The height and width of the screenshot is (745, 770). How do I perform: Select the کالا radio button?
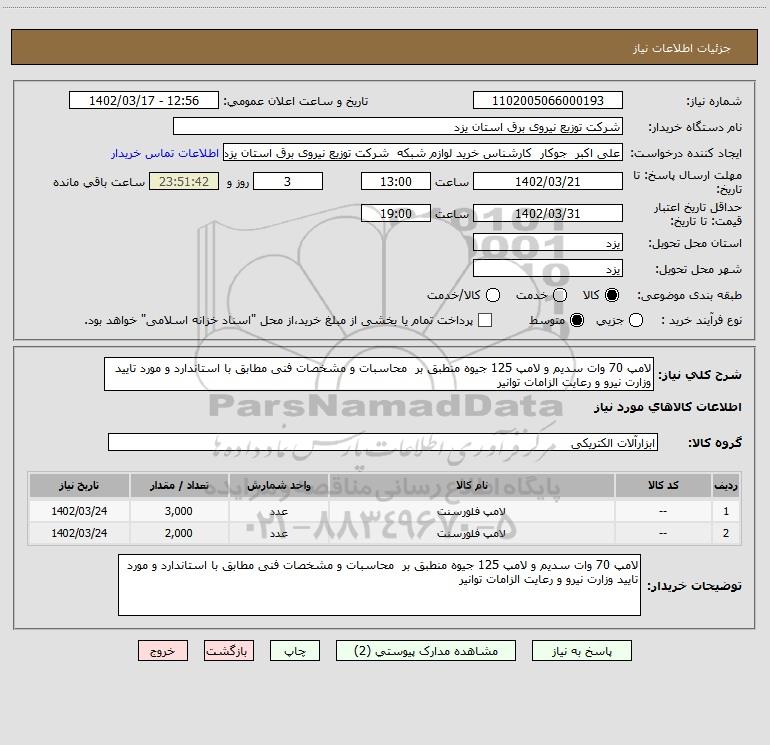pos(612,295)
